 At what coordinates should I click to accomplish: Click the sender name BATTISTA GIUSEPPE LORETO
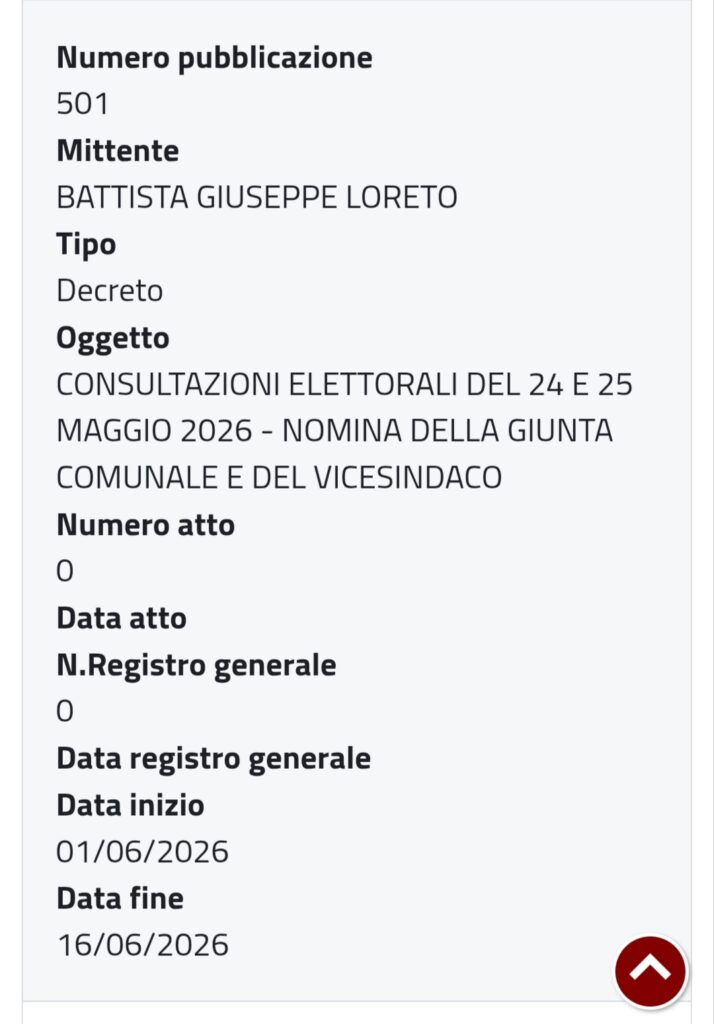[x=257, y=197]
